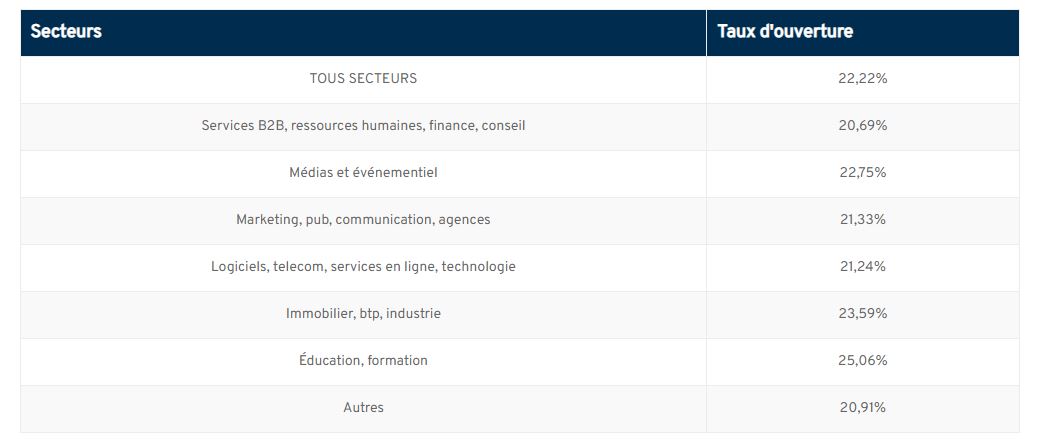Click the word conseil in Services row
Image resolution: width=1040 pixels, height=446 pixels.
(503, 125)
